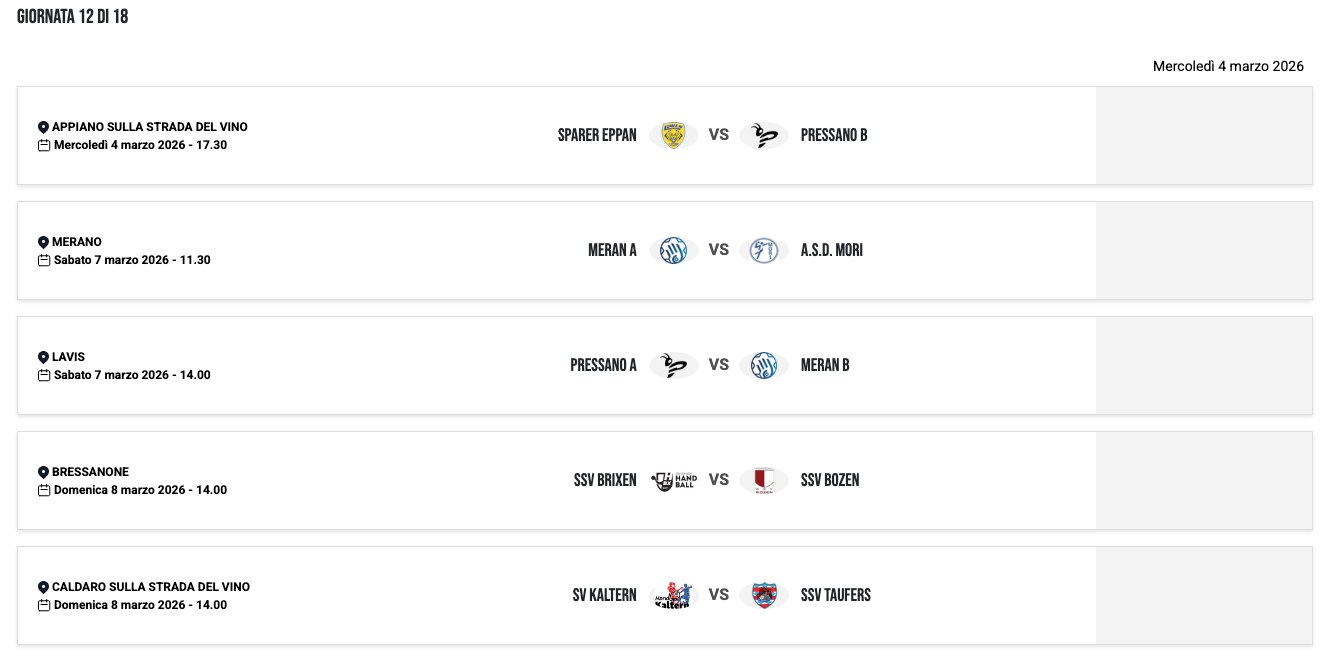The height and width of the screenshot is (672, 1337).
Task: Click the location pin next to Merano
Action: coord(43,242)
